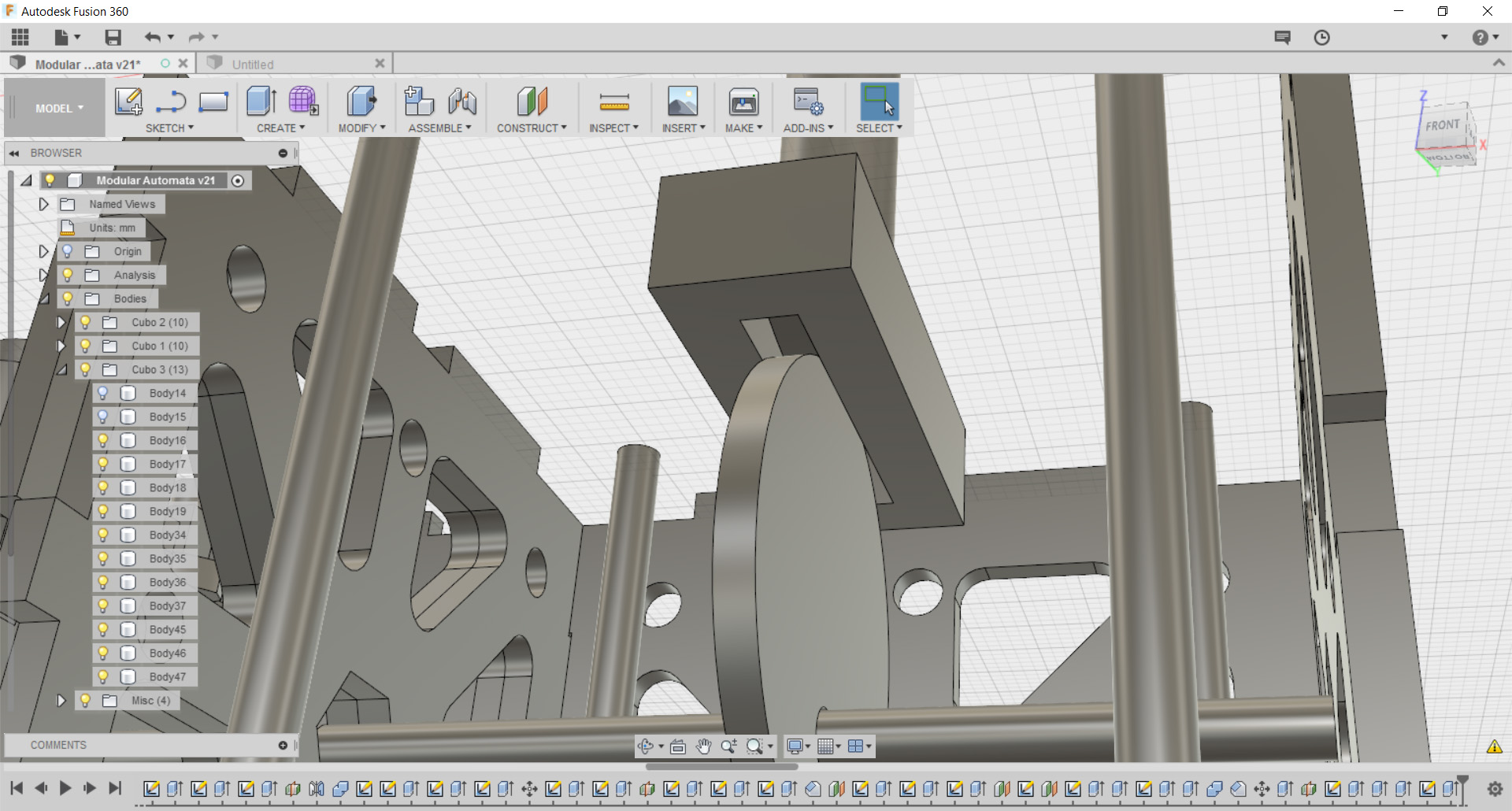
Task: Show Body14 by clicking its lightbulb
Action: (x=103, y=393)
